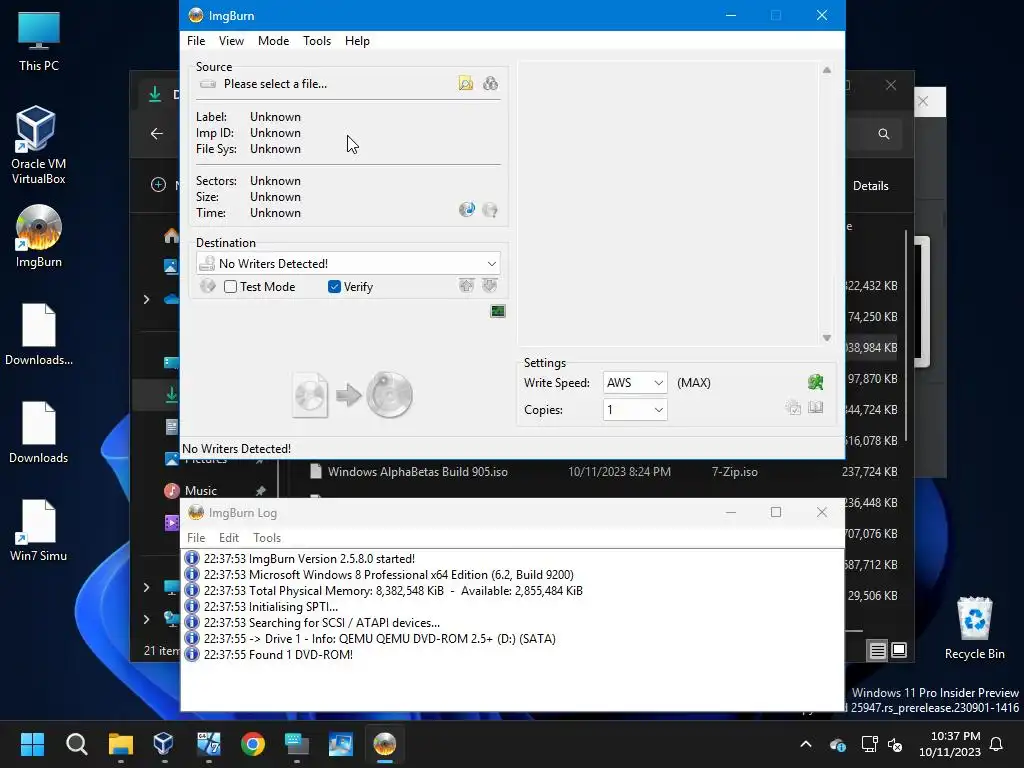Screen dimensions: 1024x768
Task: Open taskbar Search icon
Action: (76, 744)
